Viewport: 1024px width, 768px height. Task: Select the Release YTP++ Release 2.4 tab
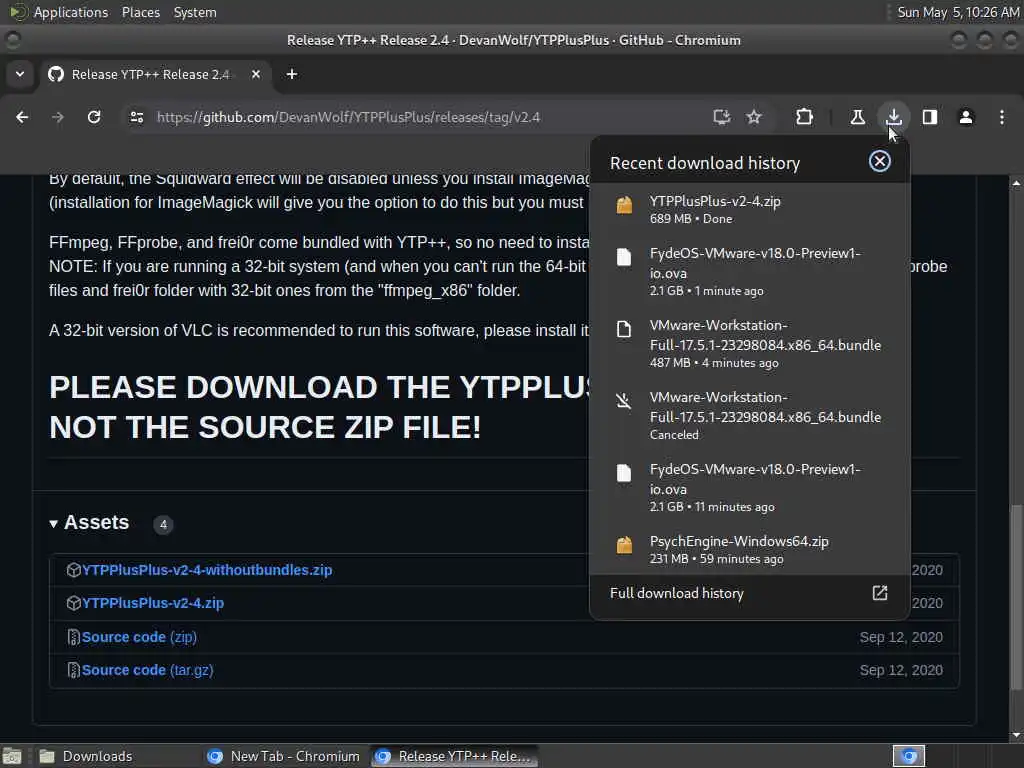click(155, 74)
